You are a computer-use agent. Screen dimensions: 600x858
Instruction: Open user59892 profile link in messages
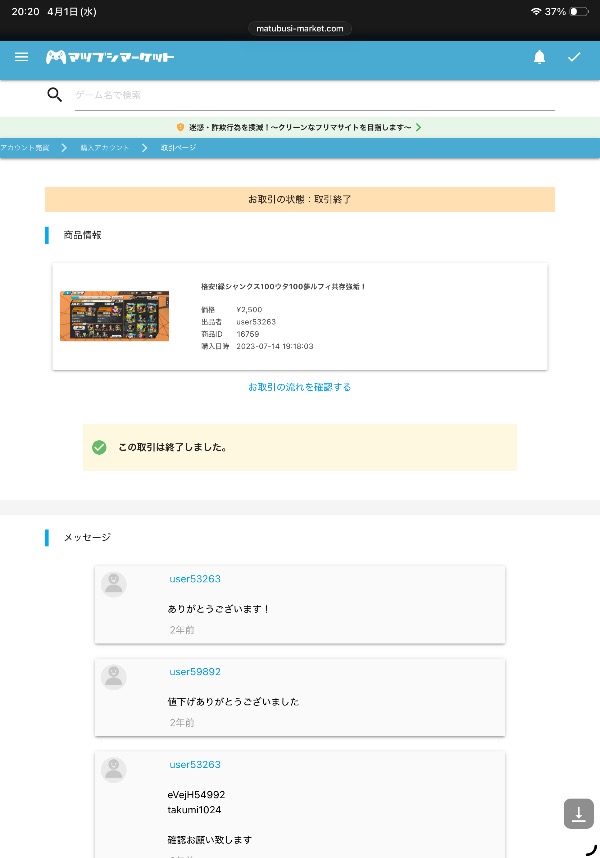[195, 672]
